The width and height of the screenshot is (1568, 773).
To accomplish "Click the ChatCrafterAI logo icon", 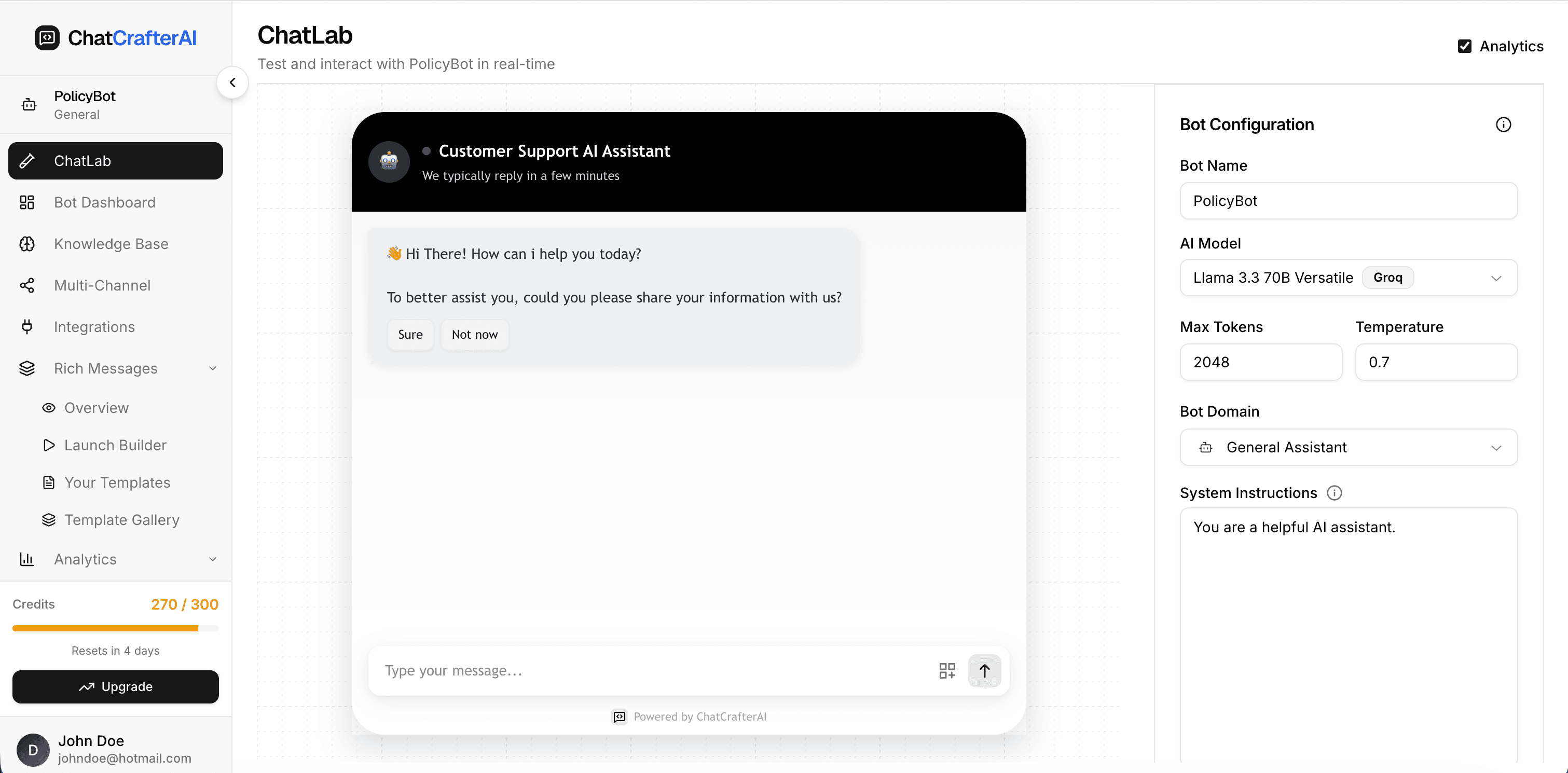I will [47, 38].
